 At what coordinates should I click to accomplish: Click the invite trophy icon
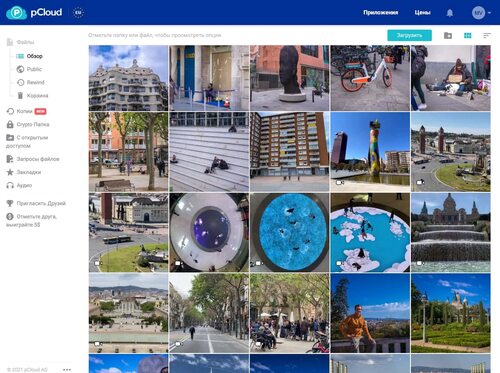point(10,203)
